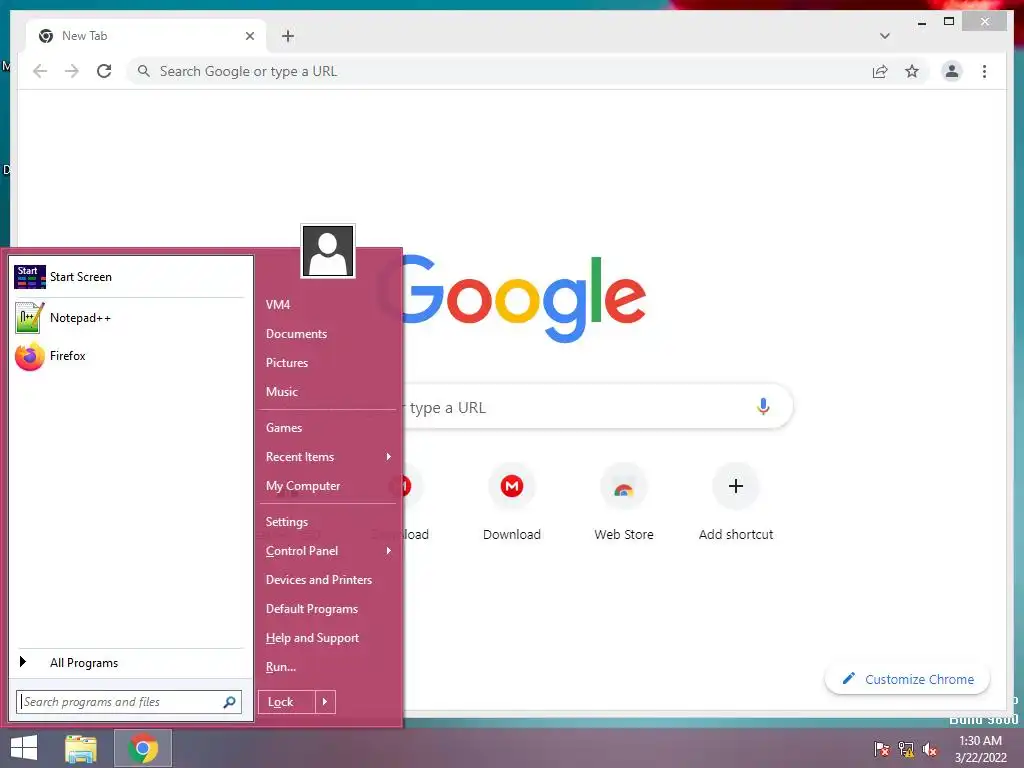Image resolution: width=1024 pixels, height=768 pixels.
Task: Expand Control Panel submenu arrow
Action: coord(389,551)
